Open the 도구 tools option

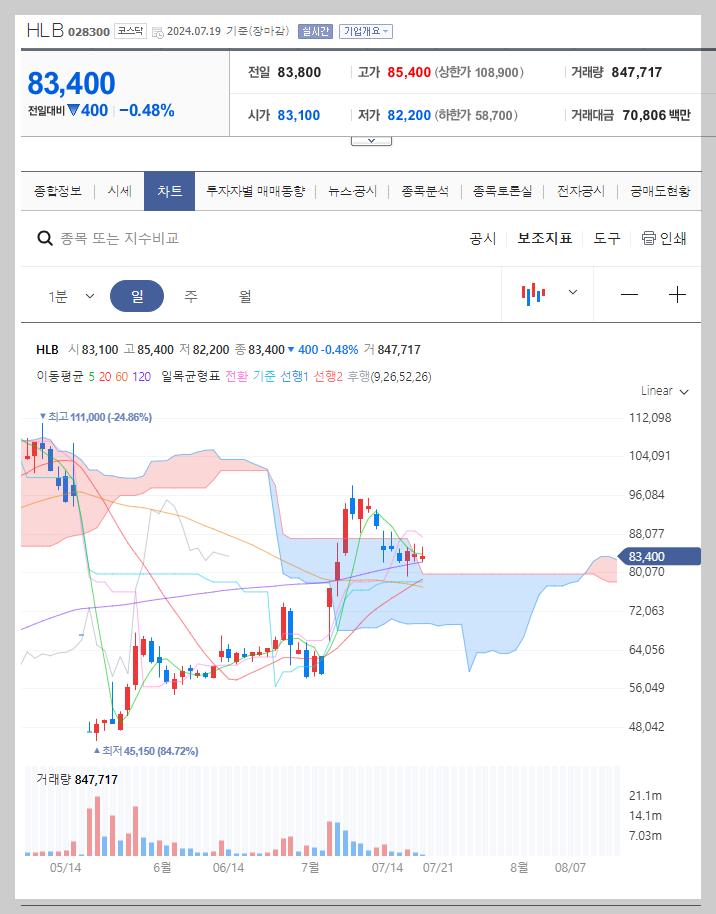coord(606,239)
